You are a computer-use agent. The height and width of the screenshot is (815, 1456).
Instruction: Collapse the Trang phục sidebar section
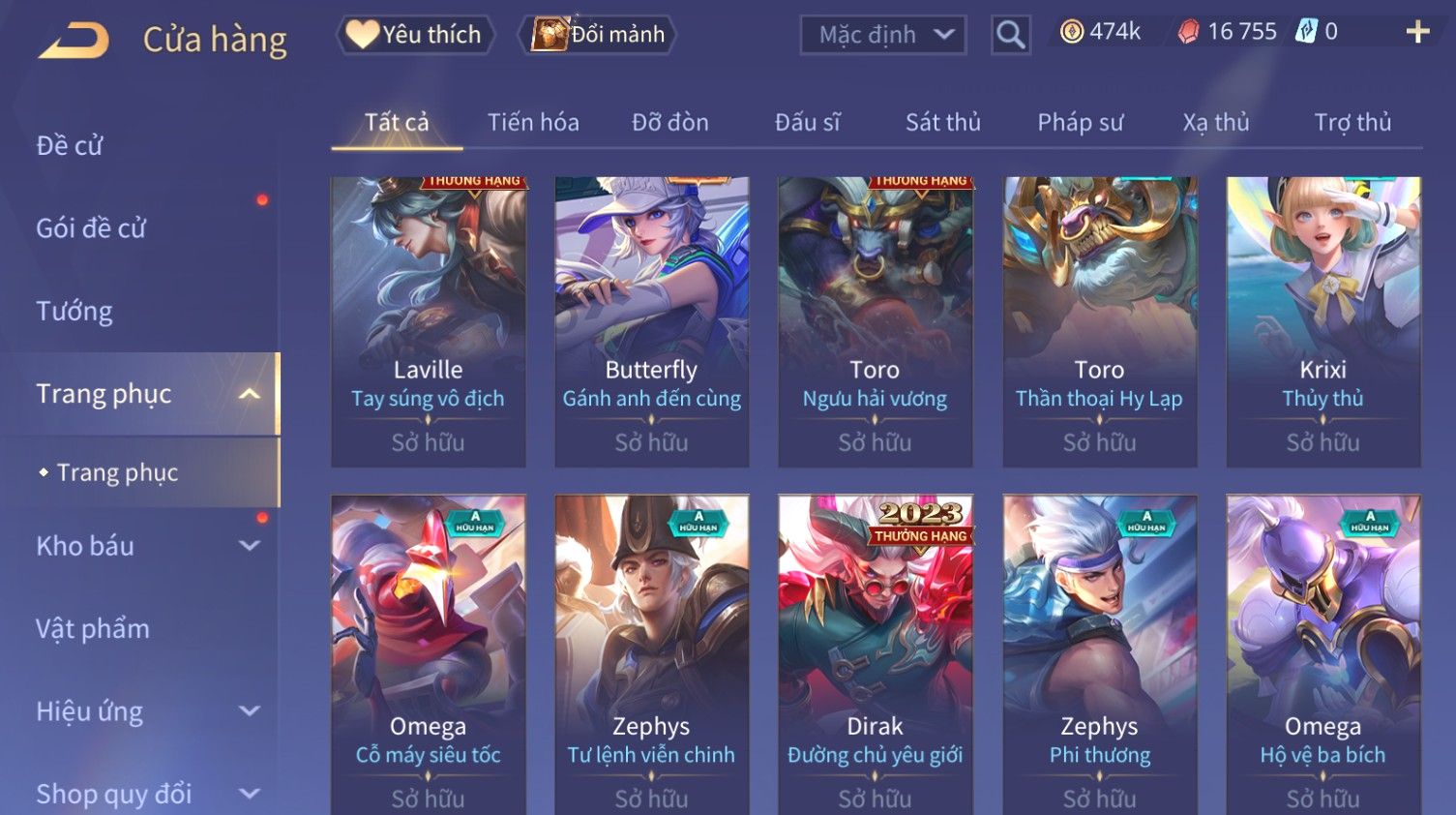click(250, 394)
